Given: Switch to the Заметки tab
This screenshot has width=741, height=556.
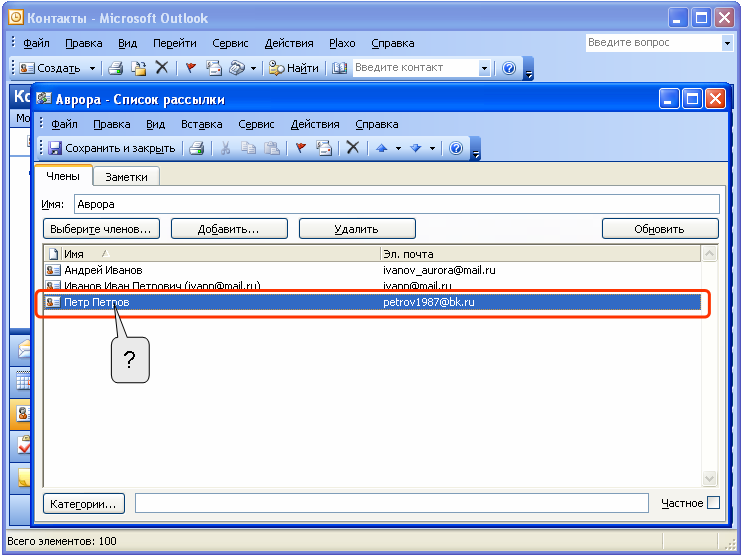Looking at the screenshot, I should (126, 177).
